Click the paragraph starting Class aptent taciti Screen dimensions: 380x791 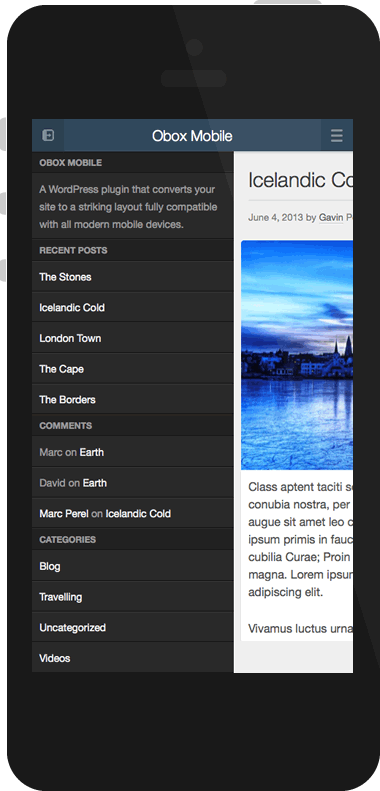[x=300, y=539]
